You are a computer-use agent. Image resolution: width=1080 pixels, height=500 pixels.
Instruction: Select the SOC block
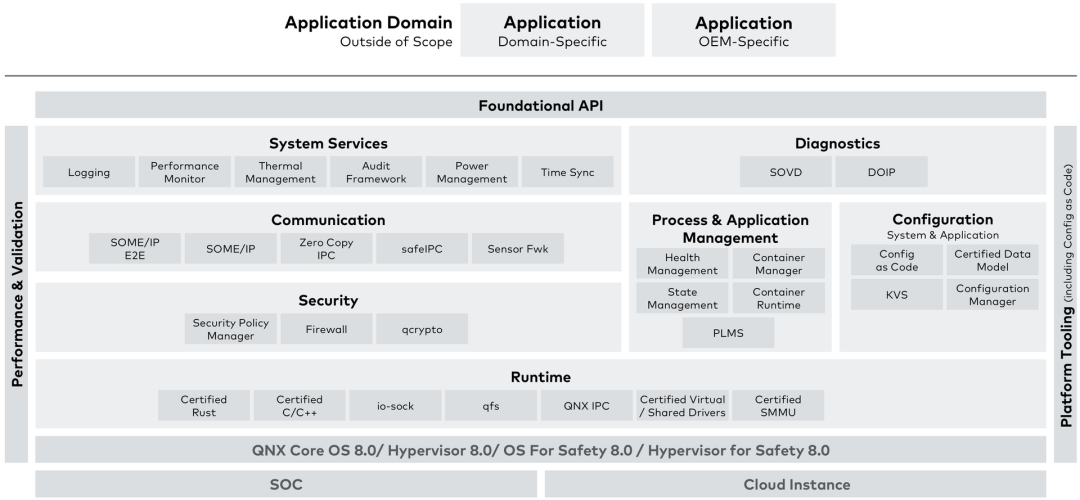pos(286,484)
